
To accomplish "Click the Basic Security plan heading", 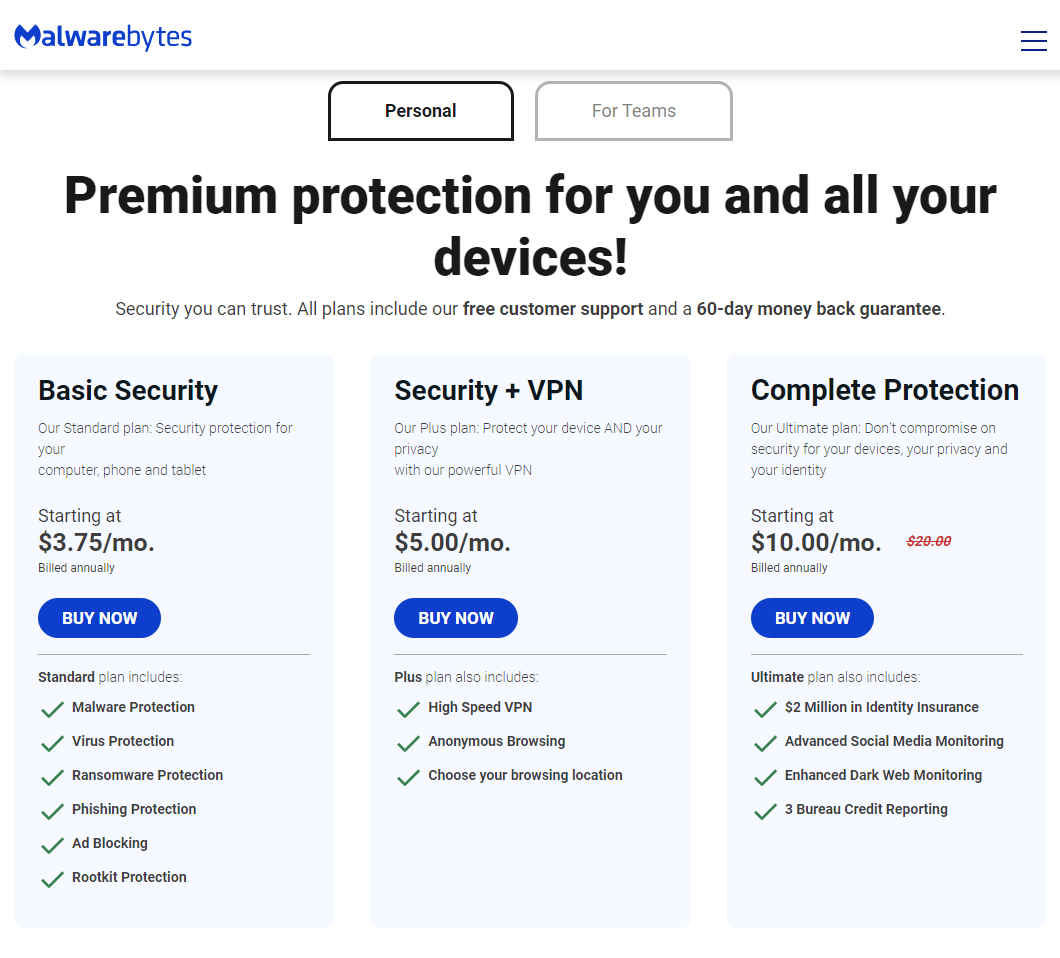I will [x=128, y=390].
